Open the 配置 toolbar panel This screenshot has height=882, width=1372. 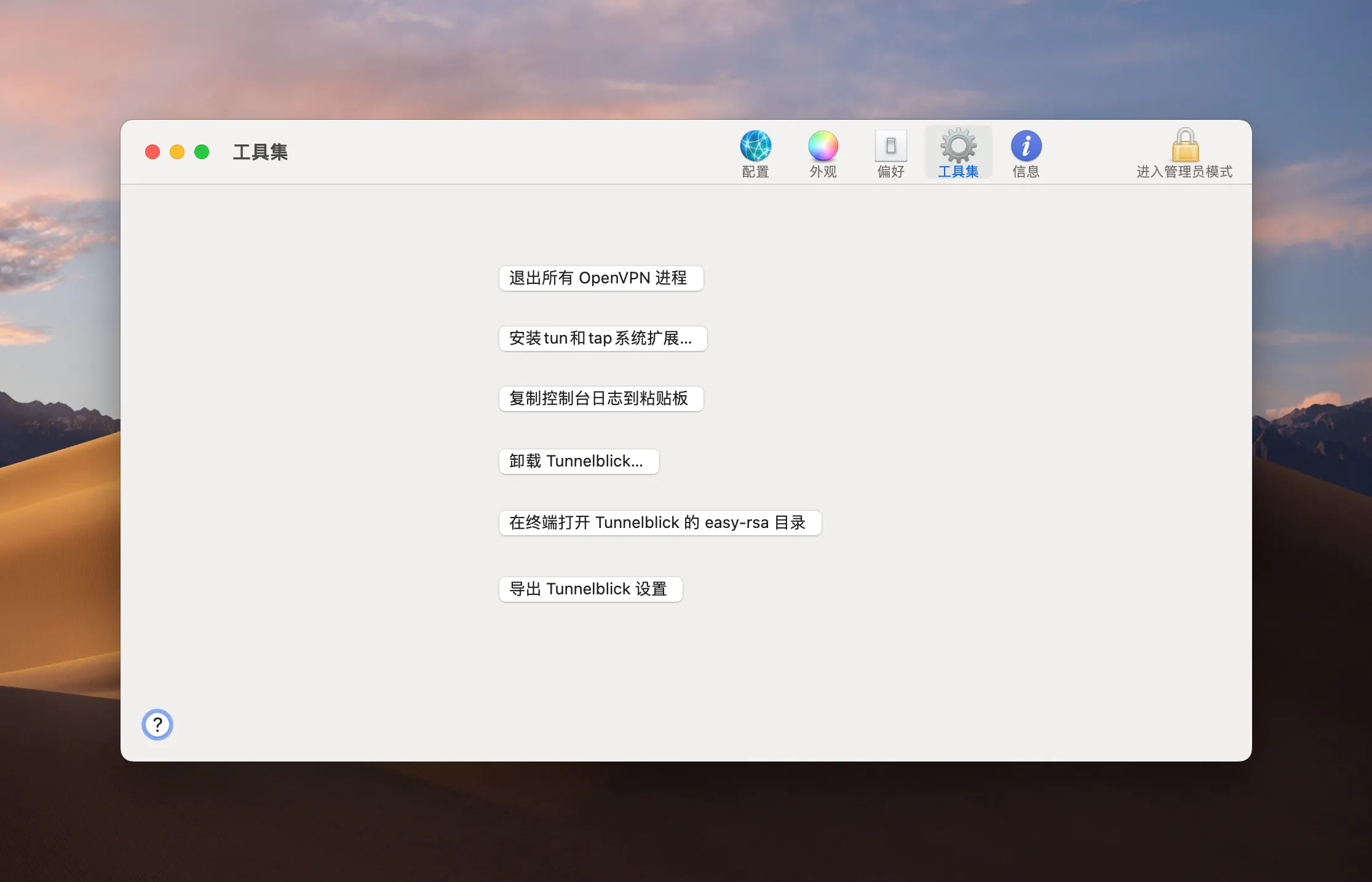pos(755,152)
